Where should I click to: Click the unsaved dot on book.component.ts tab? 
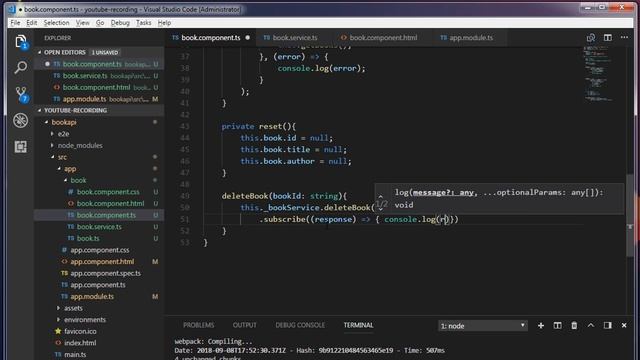pyautogui.click(x=248, y=38)
